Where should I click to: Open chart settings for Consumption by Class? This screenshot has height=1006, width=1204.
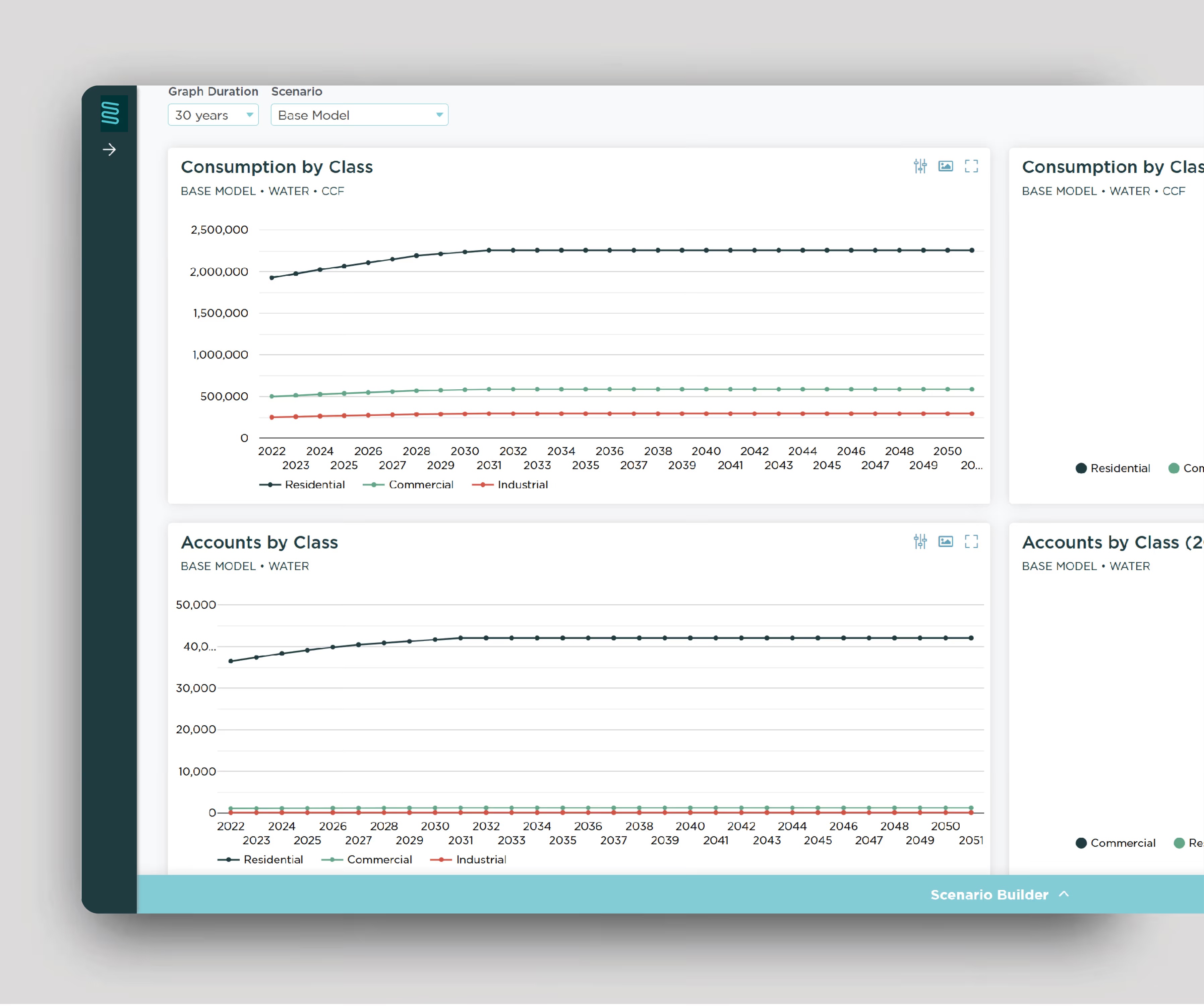[920, 166]
